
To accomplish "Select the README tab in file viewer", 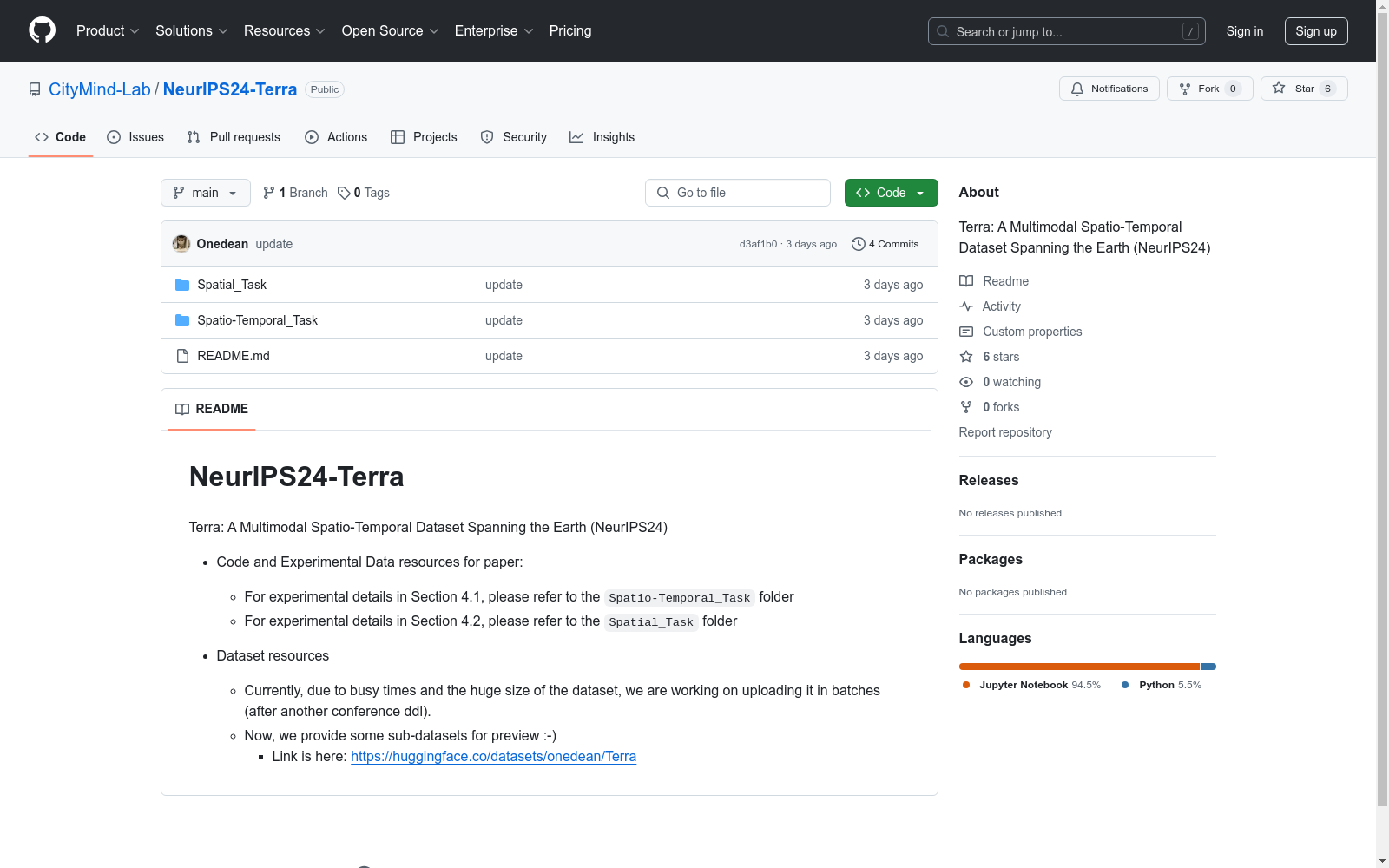I will point(212,409).
